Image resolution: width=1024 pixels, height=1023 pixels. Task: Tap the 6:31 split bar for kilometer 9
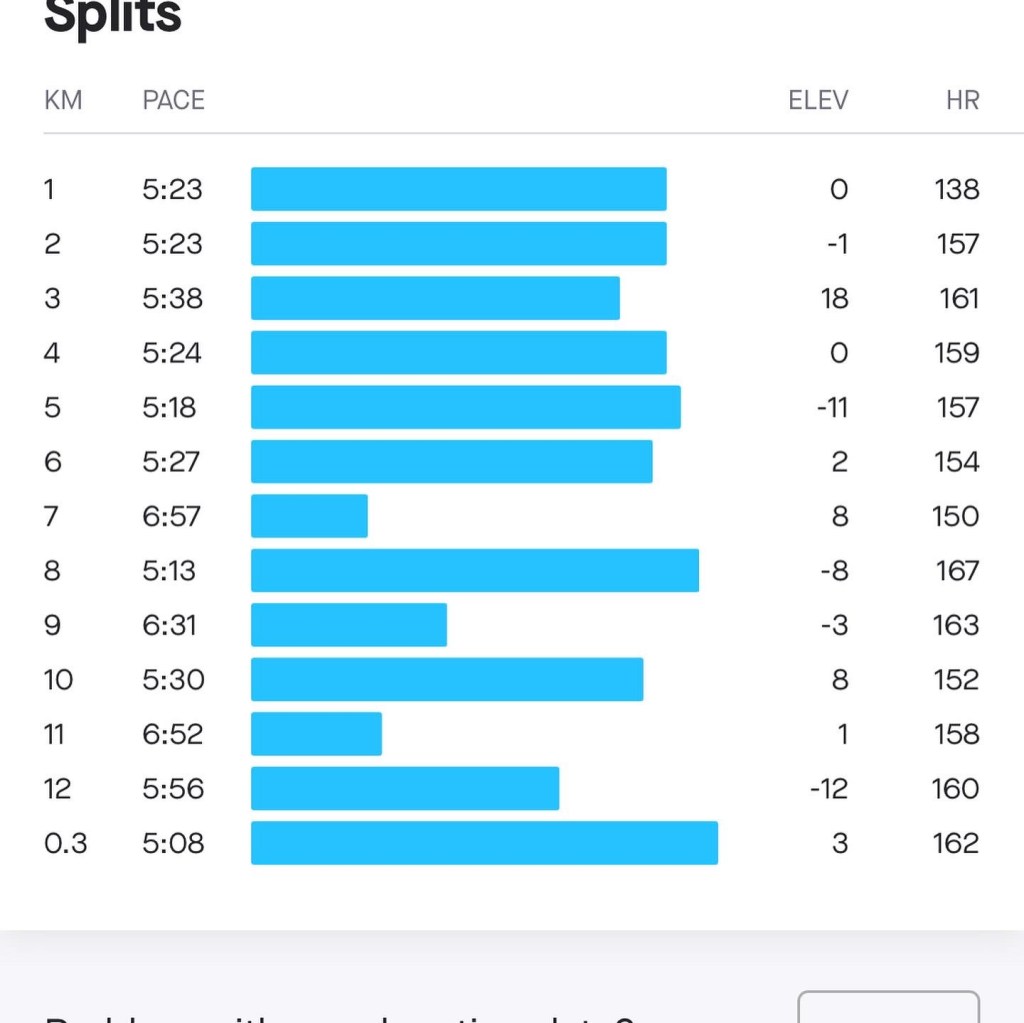[x=348, y=625]
